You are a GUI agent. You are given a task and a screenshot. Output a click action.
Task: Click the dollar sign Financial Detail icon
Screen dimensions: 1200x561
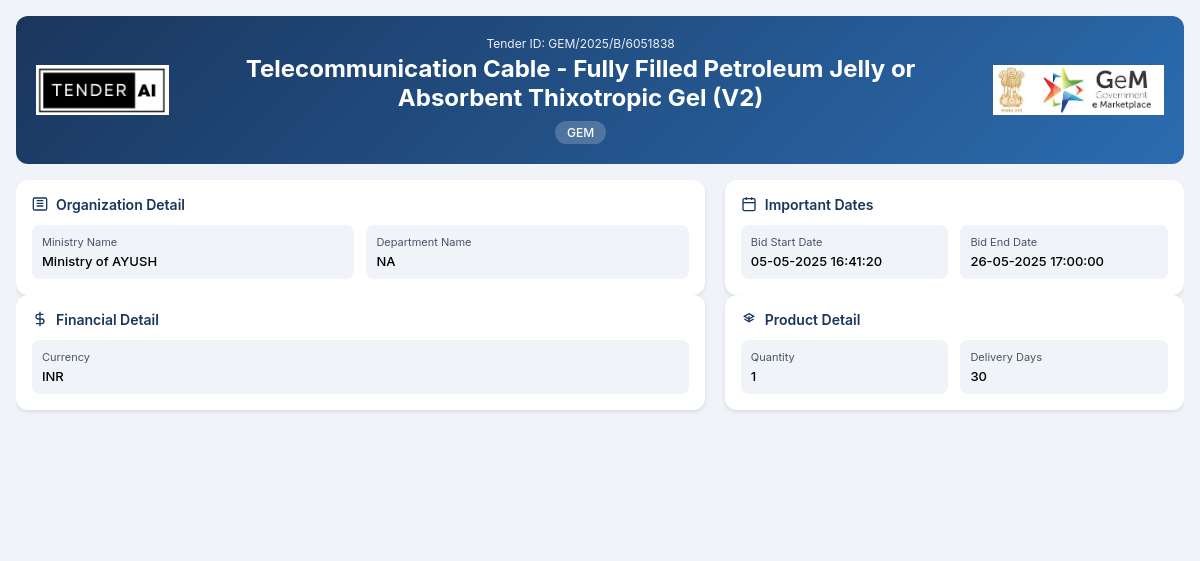click(x=40, y=319)
